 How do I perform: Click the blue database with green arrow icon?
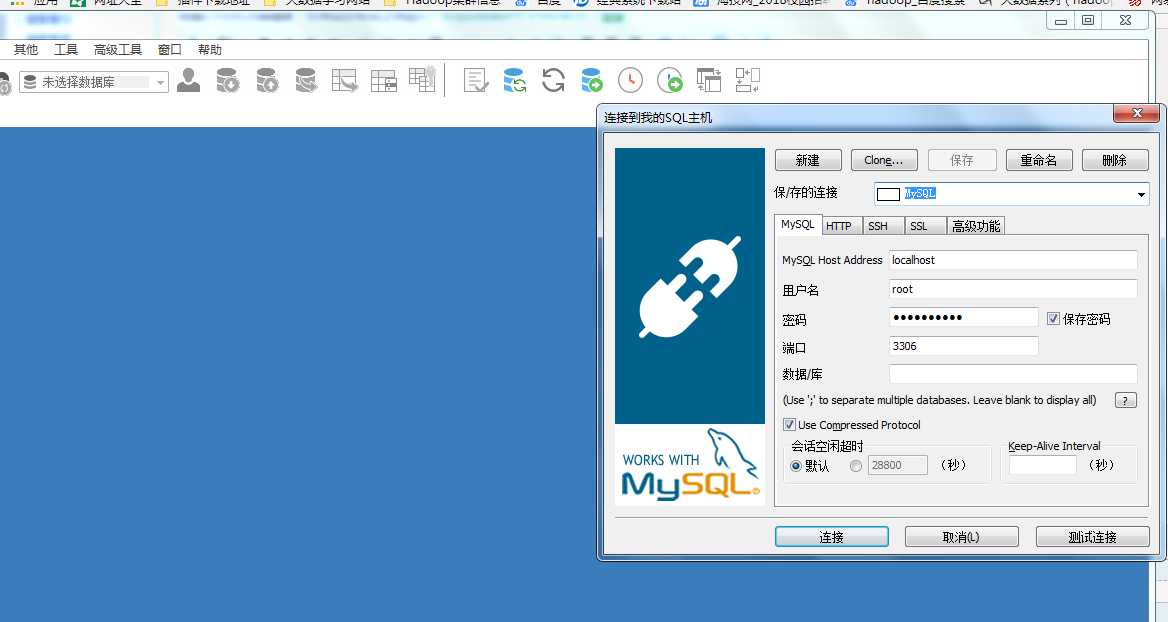pos(592,80)
